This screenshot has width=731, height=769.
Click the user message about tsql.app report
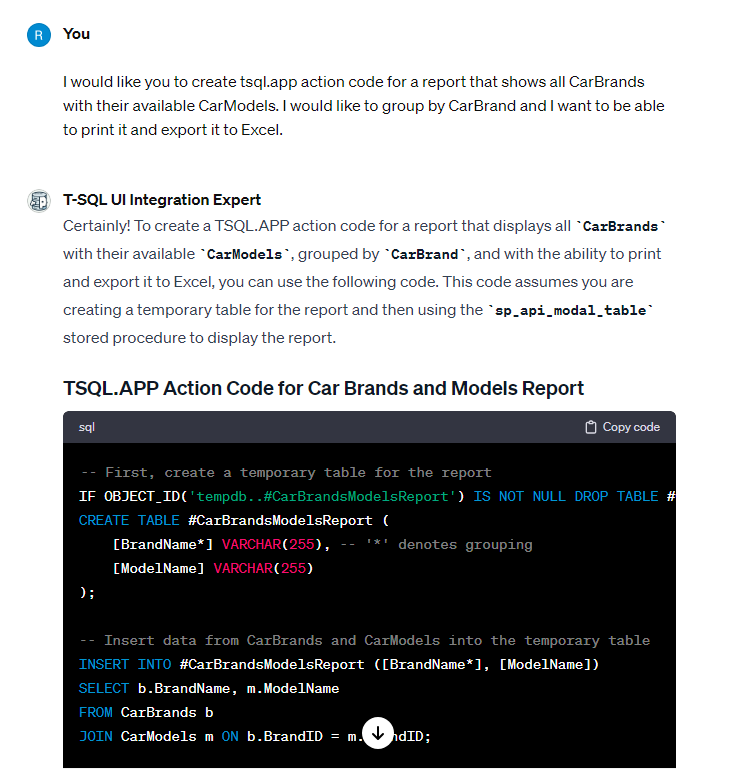pos(363,106)
